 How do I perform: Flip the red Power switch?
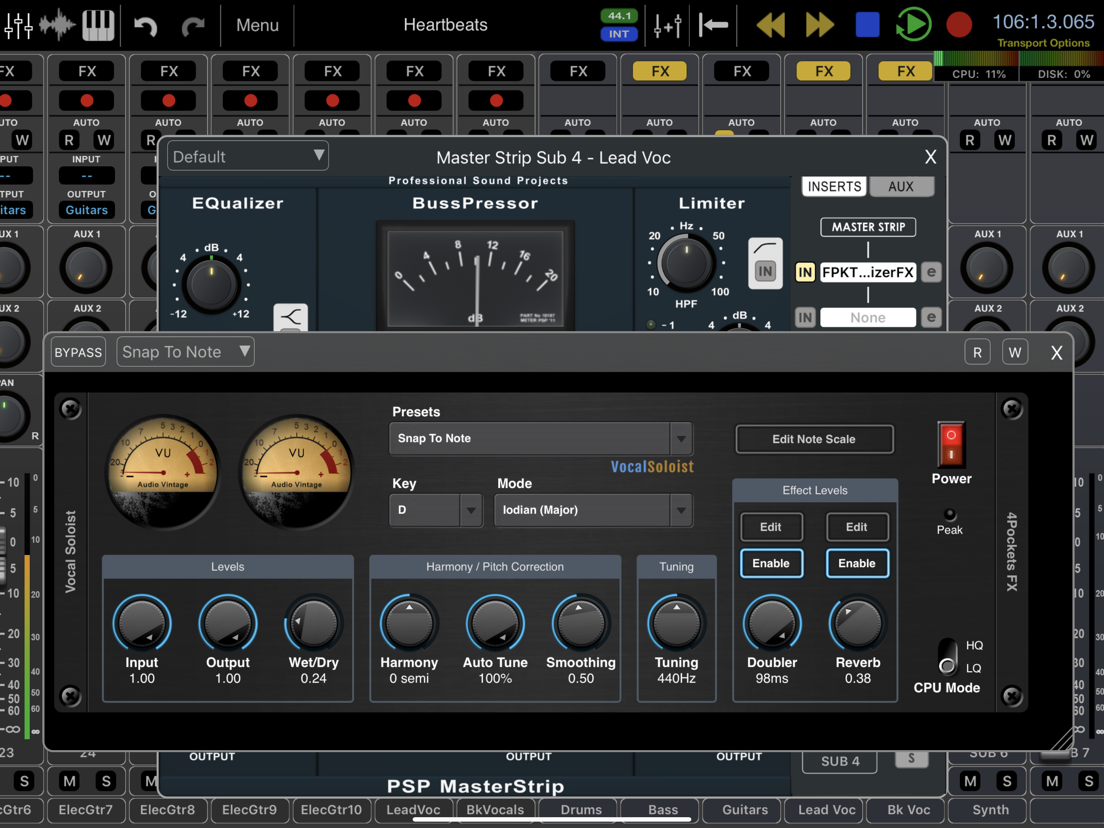(951, 444)
